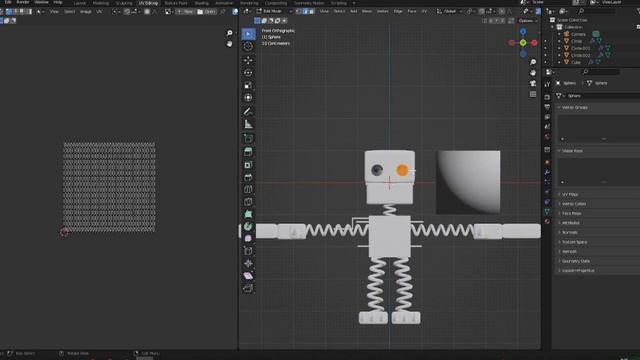Select the Add Cube tool
The width and height of the screenshot is (640, 360).
click(248, 138)
